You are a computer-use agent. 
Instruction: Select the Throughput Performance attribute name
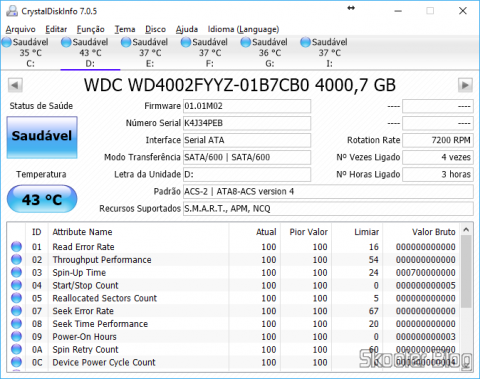tap(102, 259)
